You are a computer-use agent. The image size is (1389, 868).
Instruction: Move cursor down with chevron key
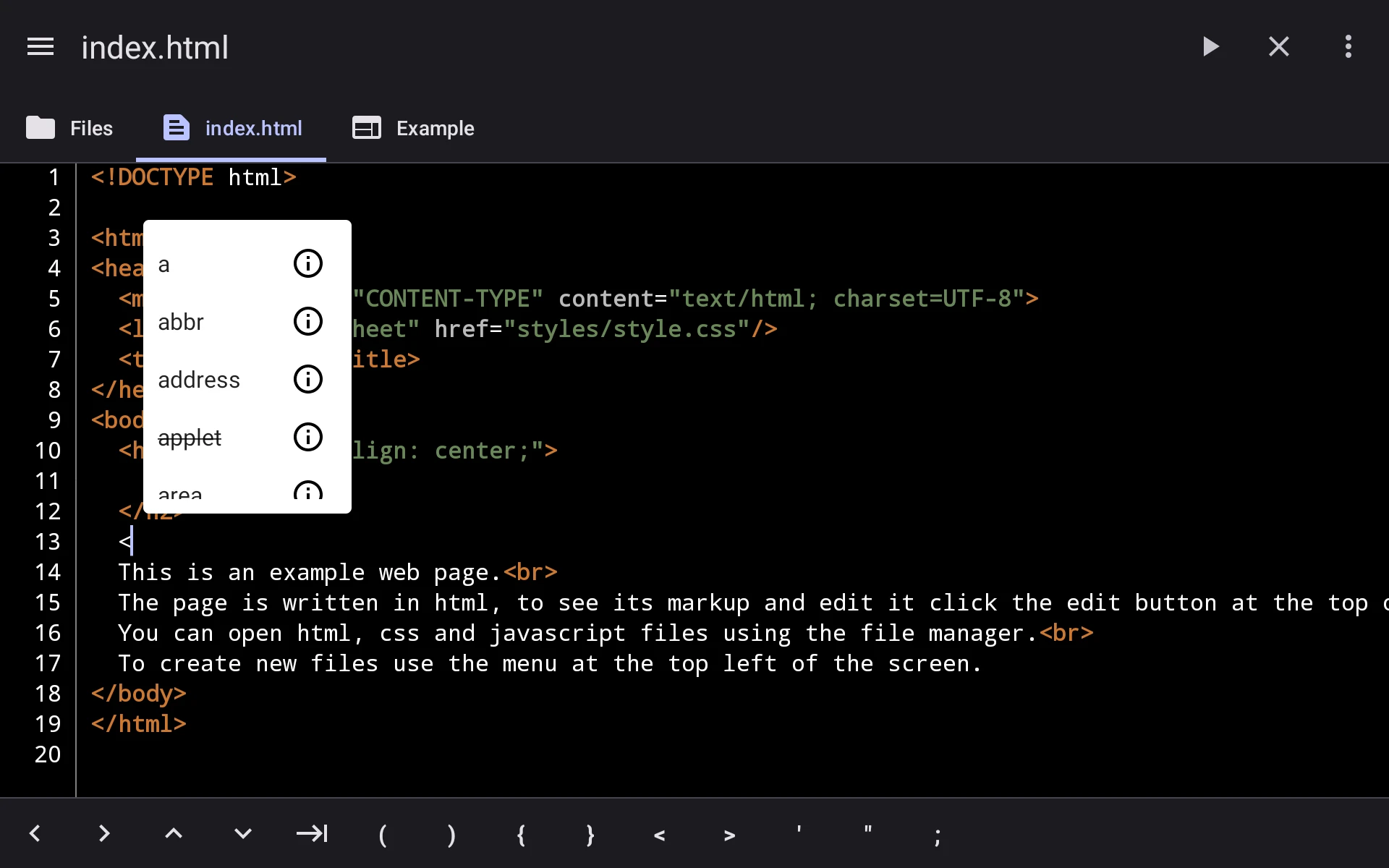243,833
